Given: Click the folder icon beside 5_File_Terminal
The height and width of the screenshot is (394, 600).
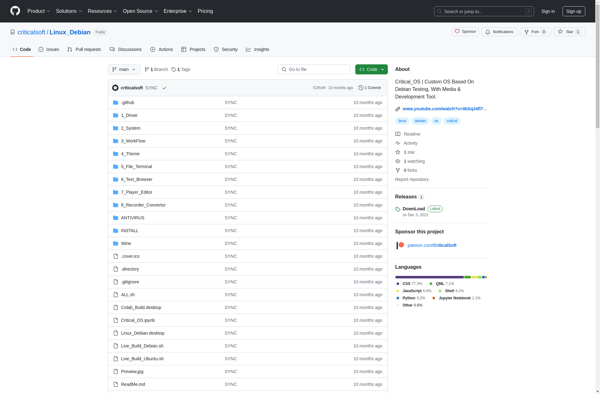Looking at the screenshot, I should click(x=116, y=166).
